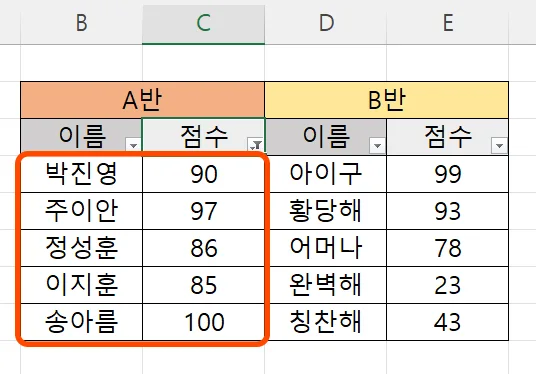The image size is (536, 374).
Task: Select the cell containing 송아름
Action: tap(81, 322)
